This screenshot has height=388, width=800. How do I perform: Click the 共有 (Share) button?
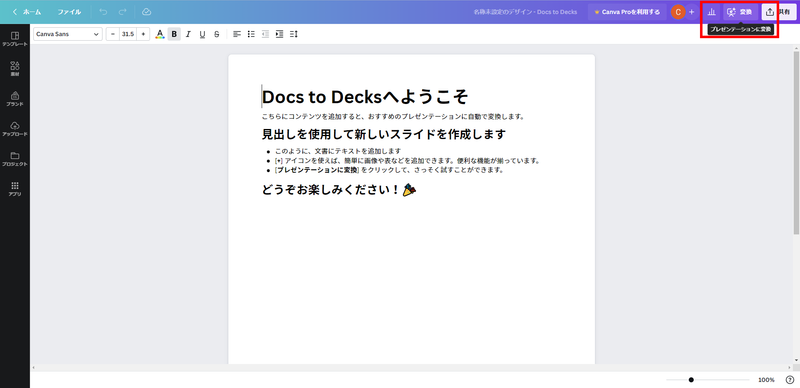(x=779, y=12)
